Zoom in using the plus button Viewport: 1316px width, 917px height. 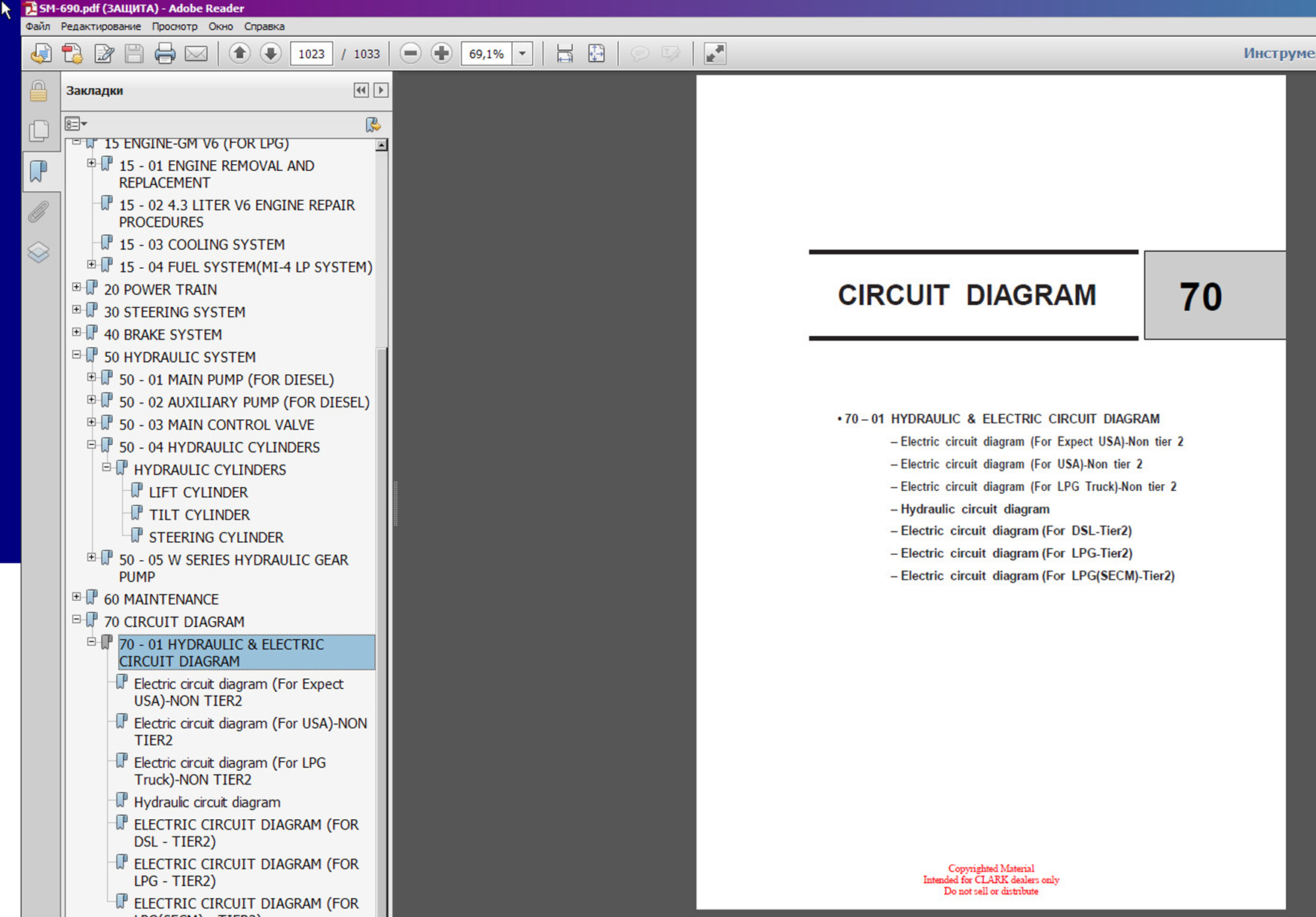click(441, 53)
